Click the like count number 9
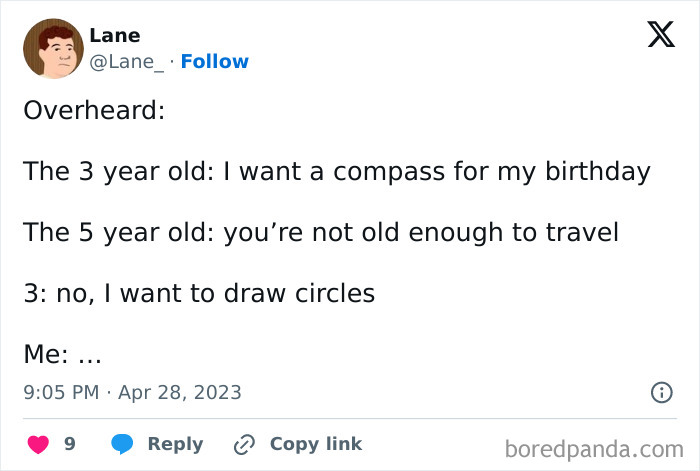Viewport: 700px width, 471px height. 70,444
